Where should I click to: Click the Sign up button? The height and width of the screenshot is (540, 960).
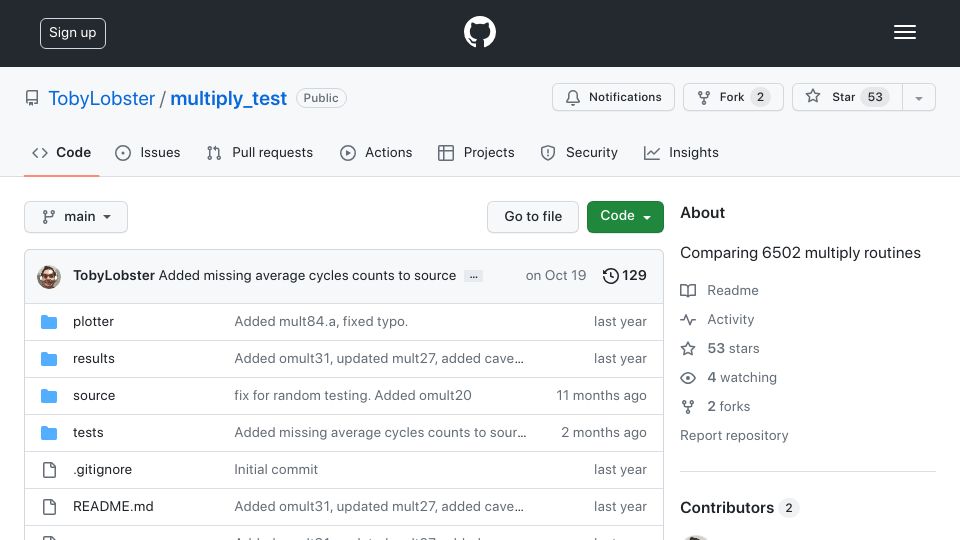point(73,33)
